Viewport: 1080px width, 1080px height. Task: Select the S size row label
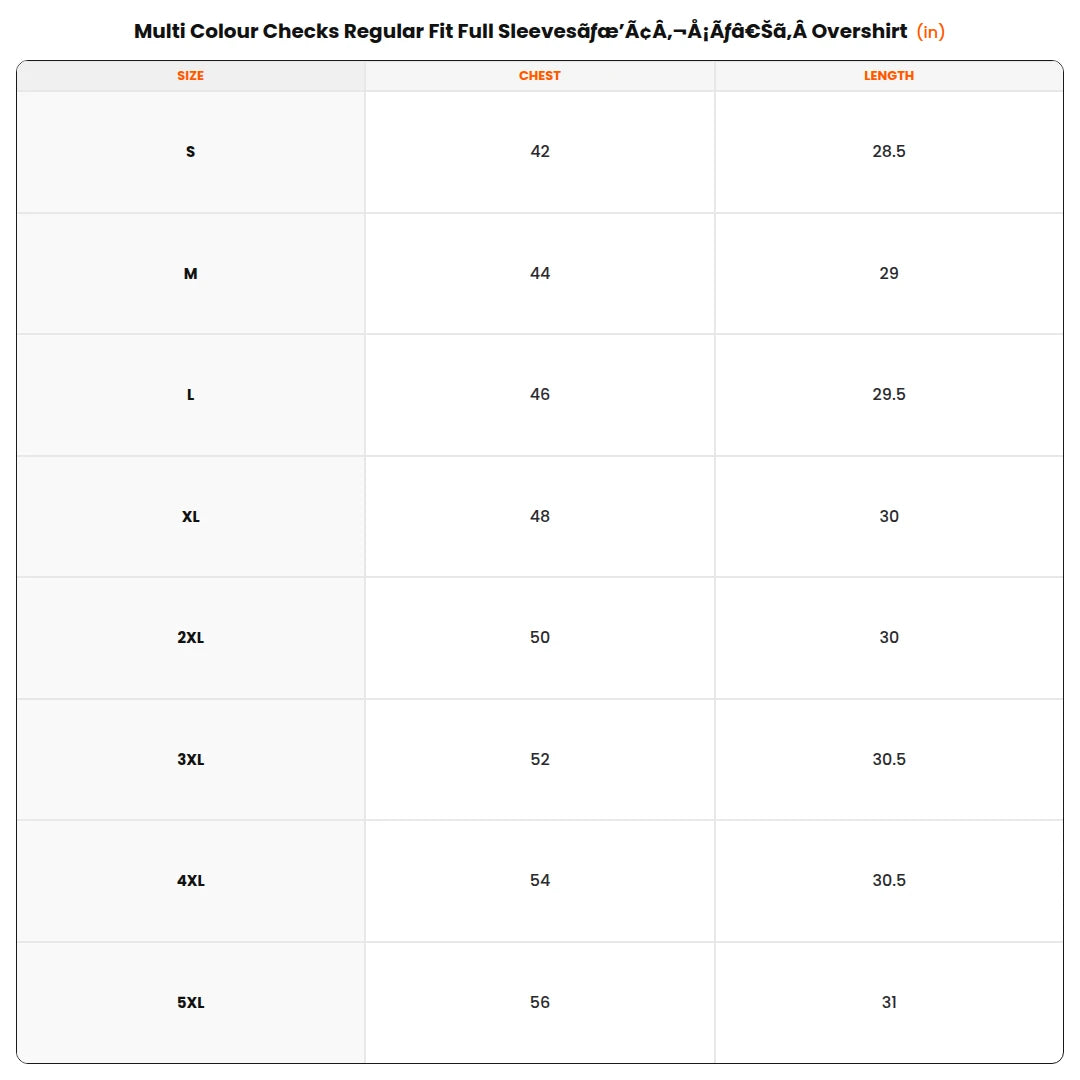coord(191,152)
